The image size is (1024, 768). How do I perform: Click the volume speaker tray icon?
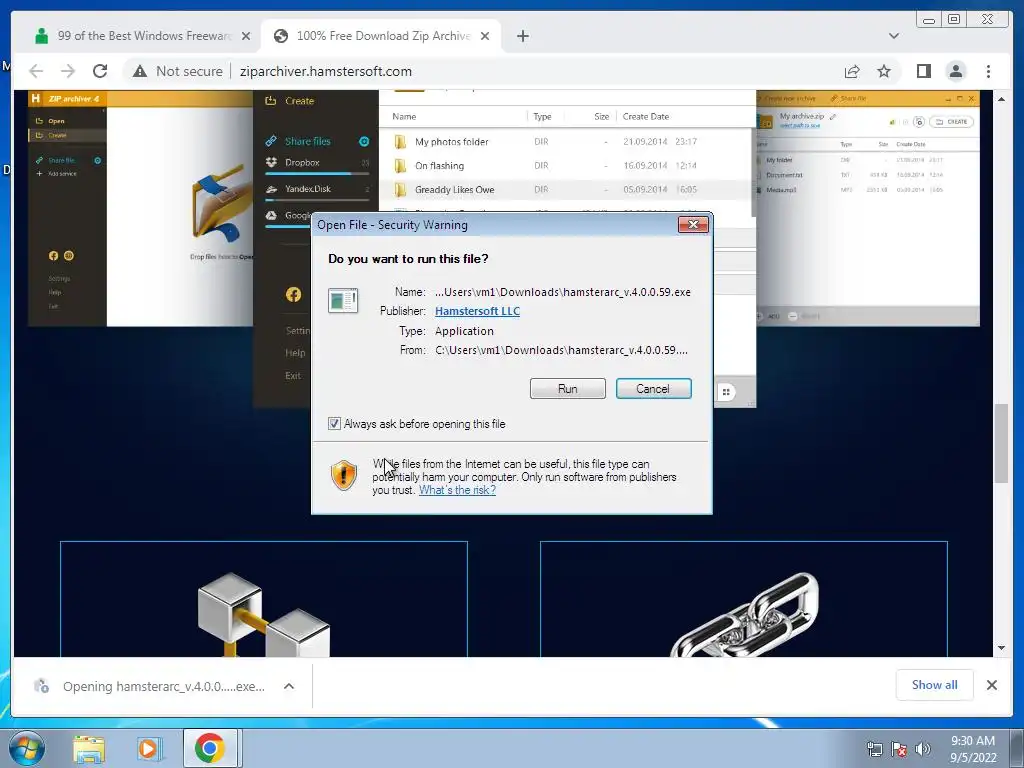[922, 749]
